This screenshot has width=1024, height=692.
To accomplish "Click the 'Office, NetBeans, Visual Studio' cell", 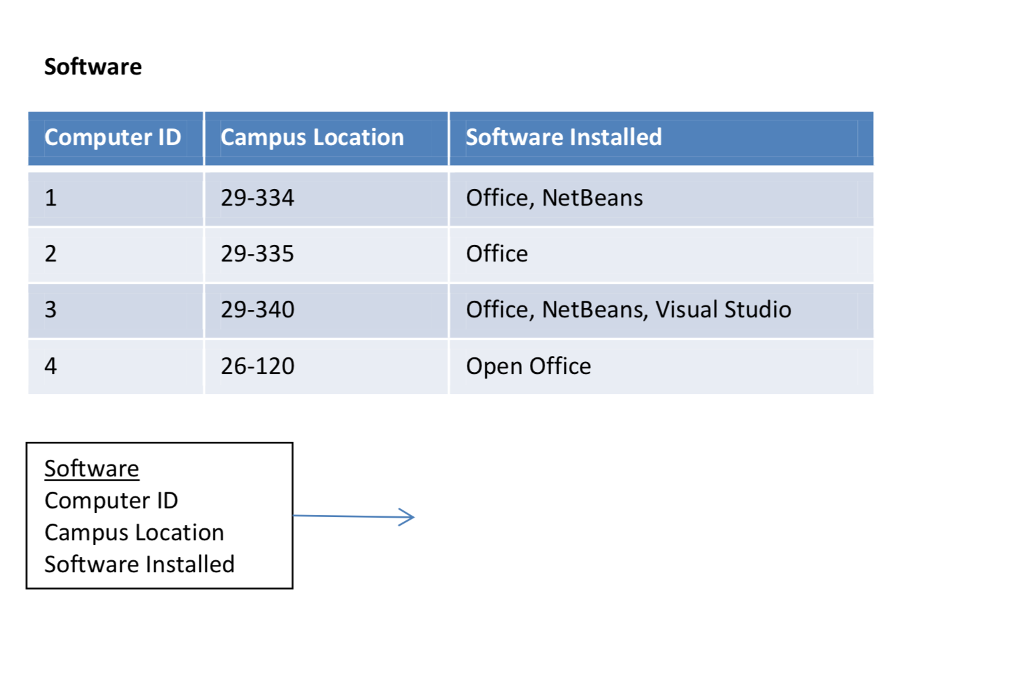I will point(662,311).
